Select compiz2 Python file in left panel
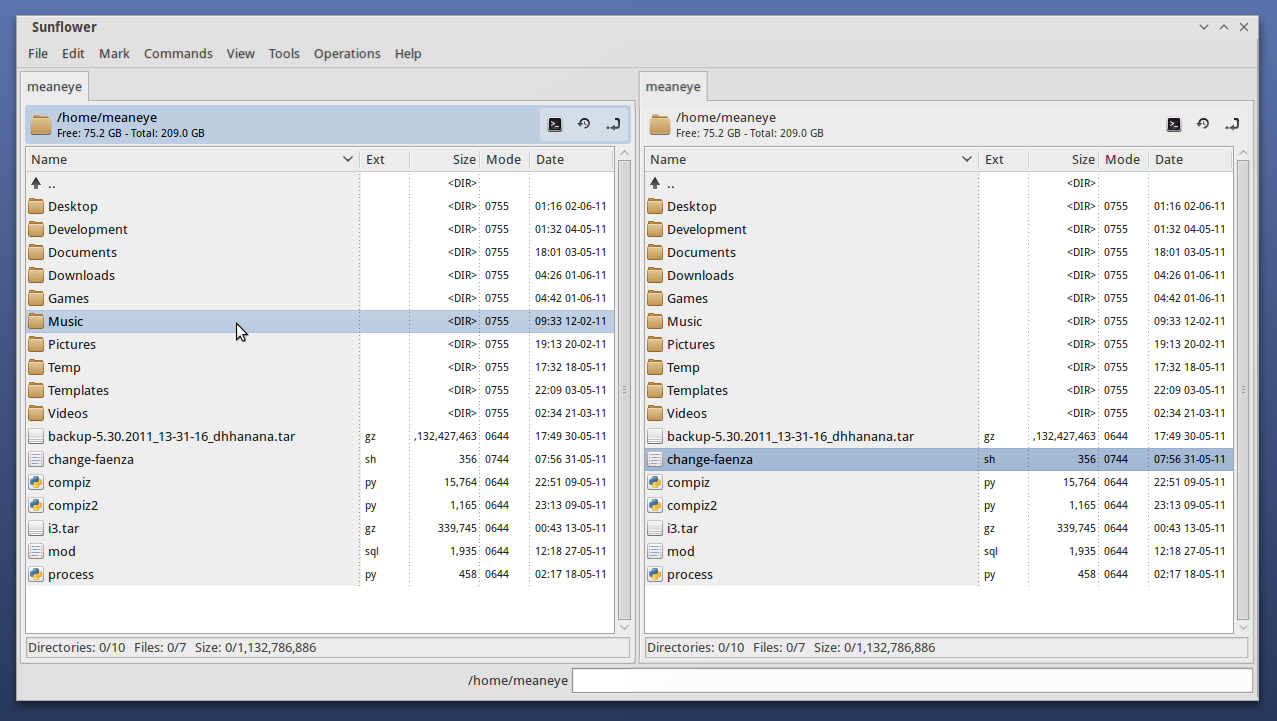This screenshot has height=721, width=1277. tap(73, 505)
